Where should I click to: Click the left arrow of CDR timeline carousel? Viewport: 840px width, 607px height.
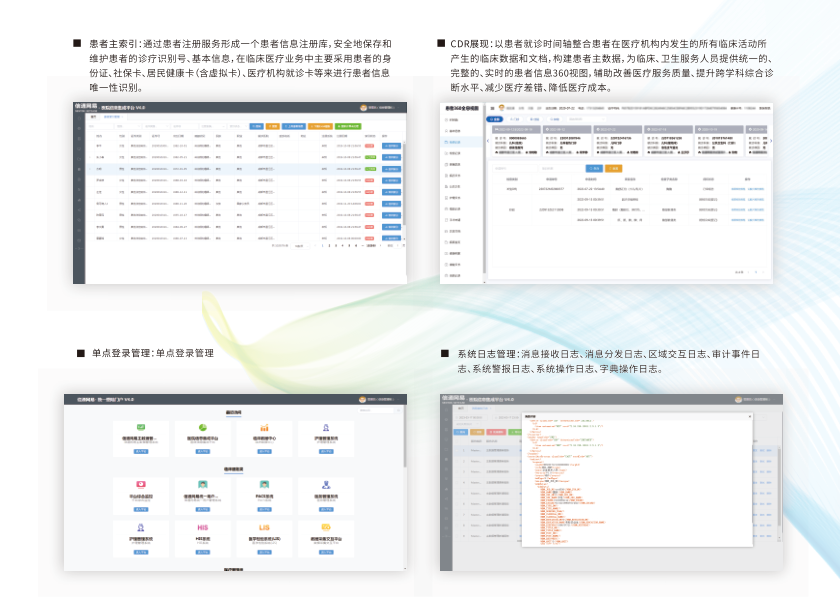coord(487,141)
